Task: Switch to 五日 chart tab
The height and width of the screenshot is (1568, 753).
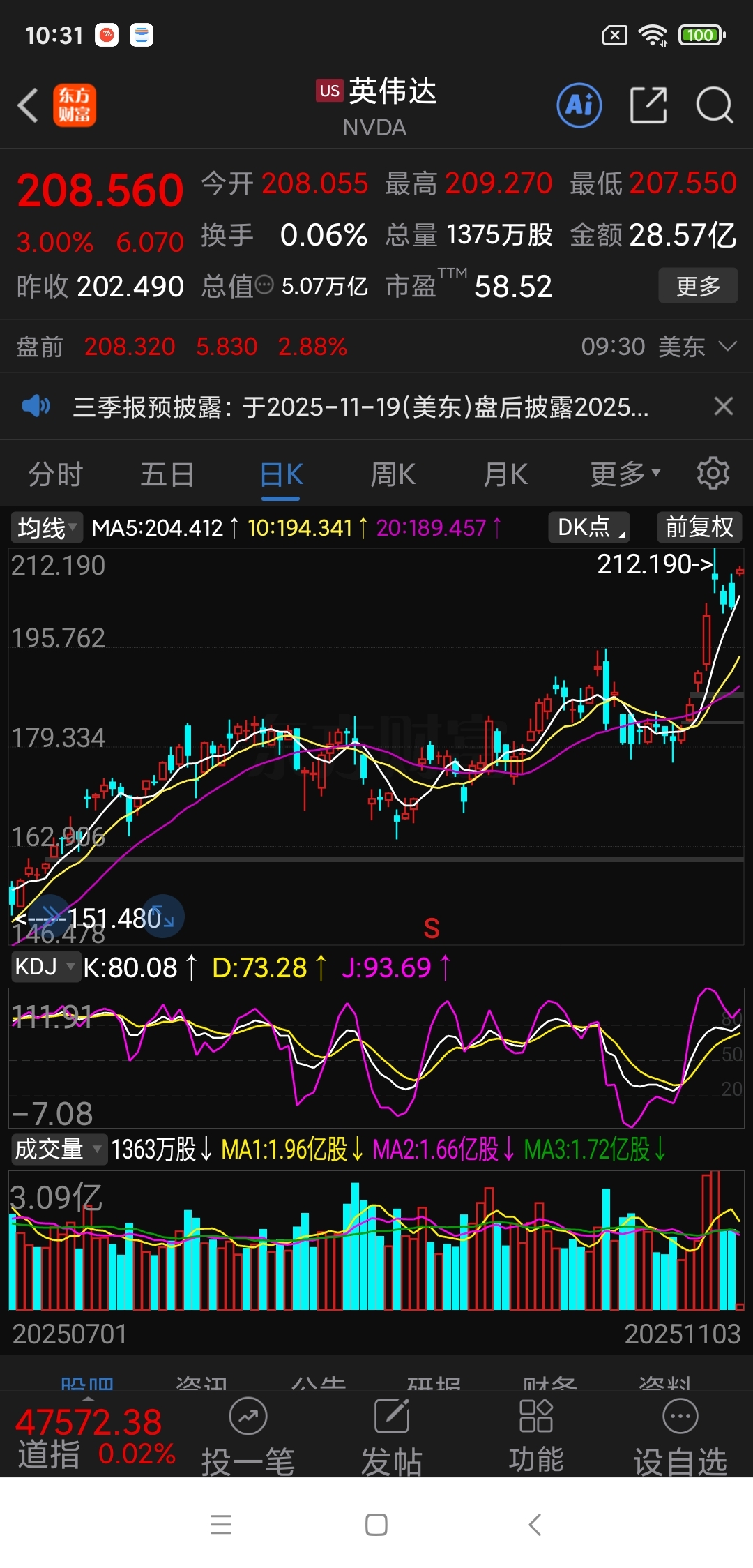Action: pyautogui.click(x=167, y=474)
